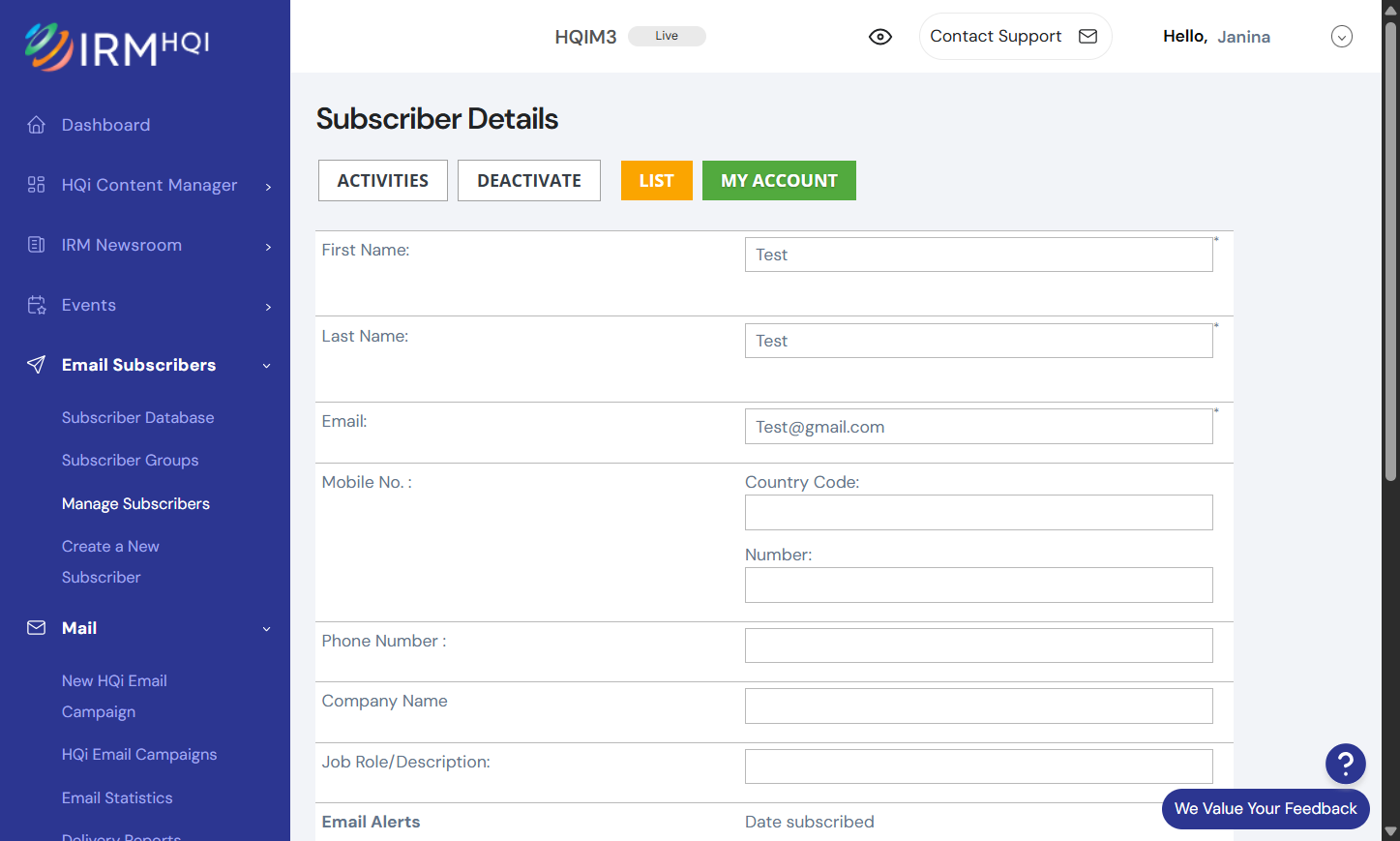Click the Live status badge
The width and height of the screenshot is (1400, 841).
[x=667, y=36]
